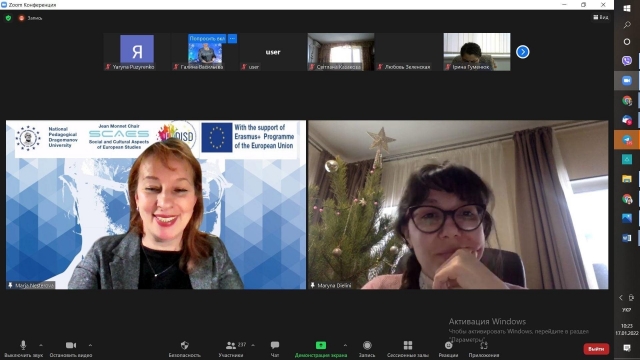
Task: Open Breakout Rooms from the toolbar
Action: coord(408,348)
